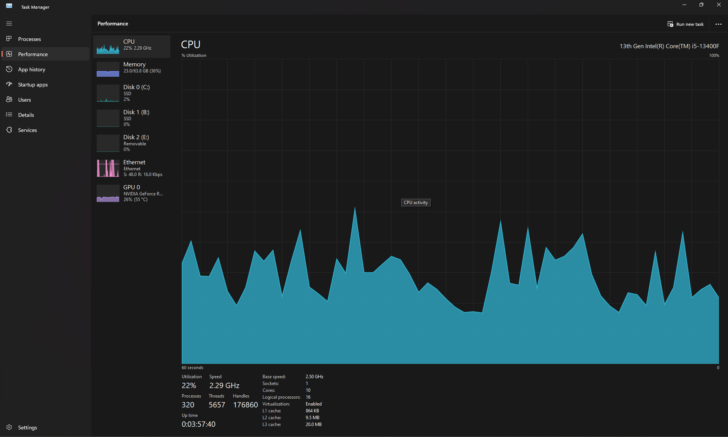Select the CPU performance graph entry
Viewport: 728px width, 437px height.
[132, 45]
